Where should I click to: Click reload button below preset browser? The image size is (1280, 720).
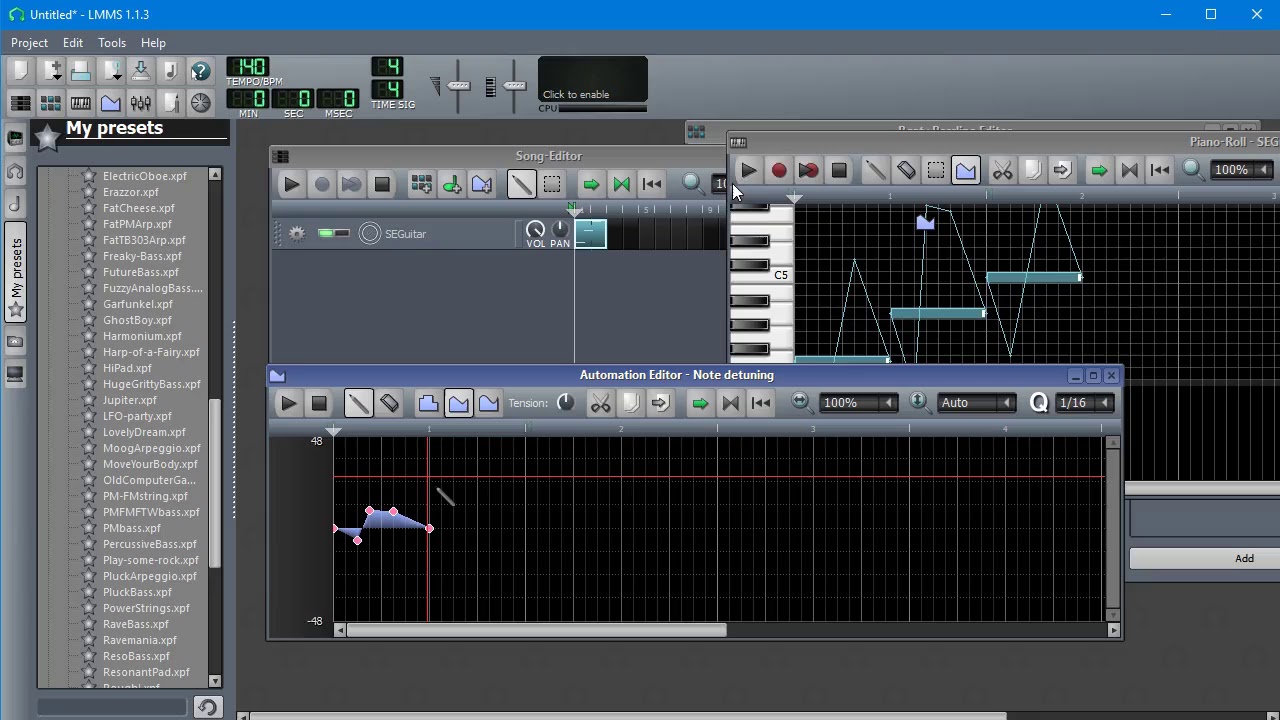[207, 707]
